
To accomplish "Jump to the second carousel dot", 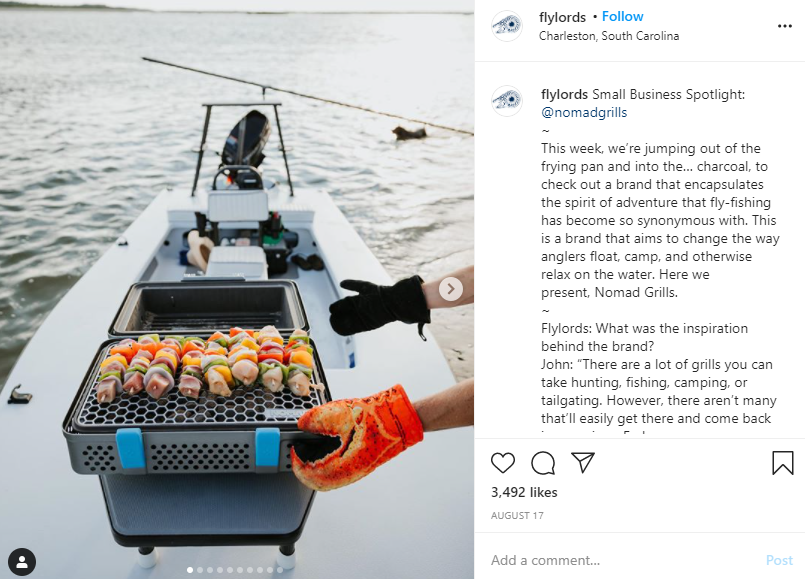I will (x=200, y=570).
